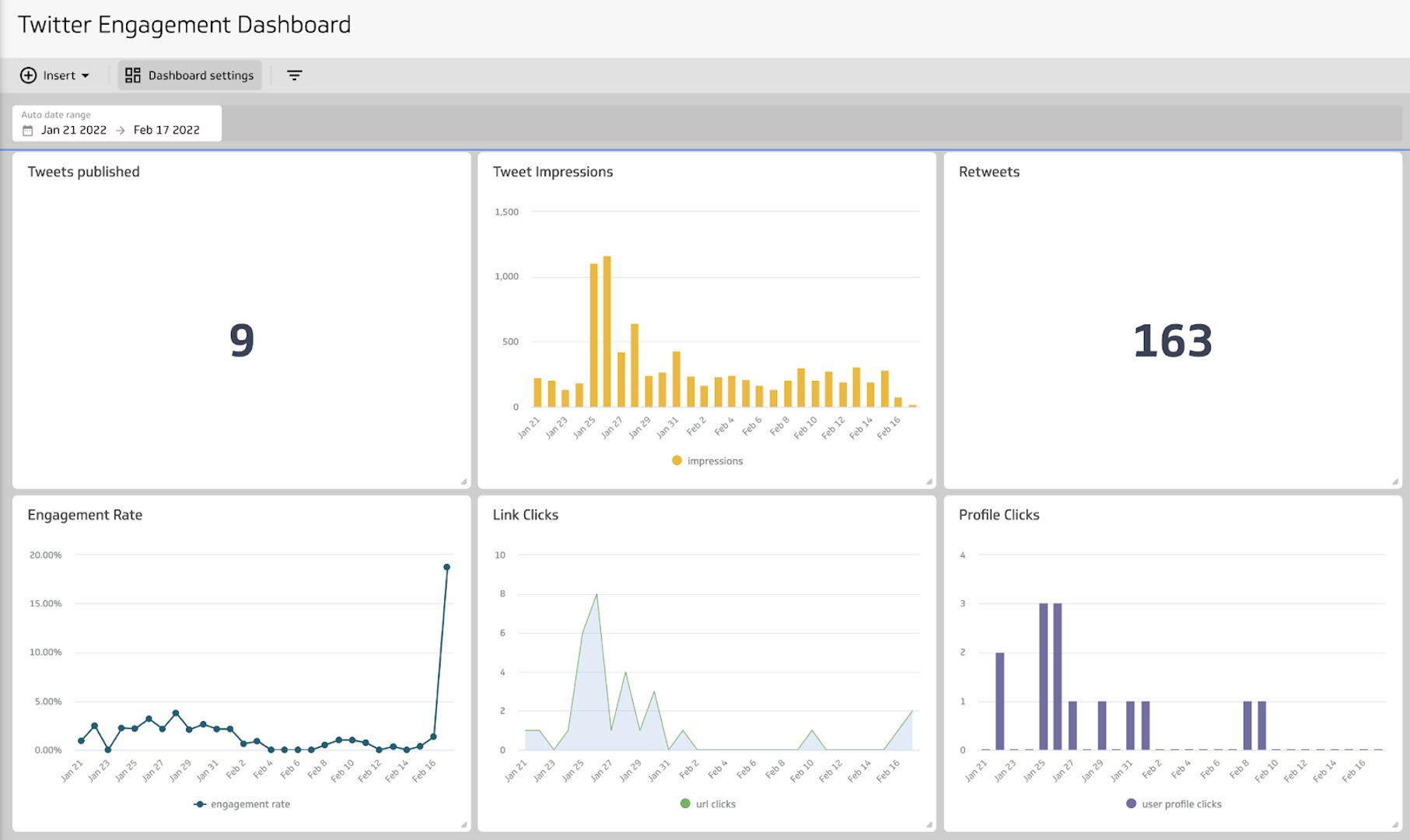Viewport: 1410px width, 840px height.
Task: Toggle the impressions legend series
Action: tap(707, 461)
